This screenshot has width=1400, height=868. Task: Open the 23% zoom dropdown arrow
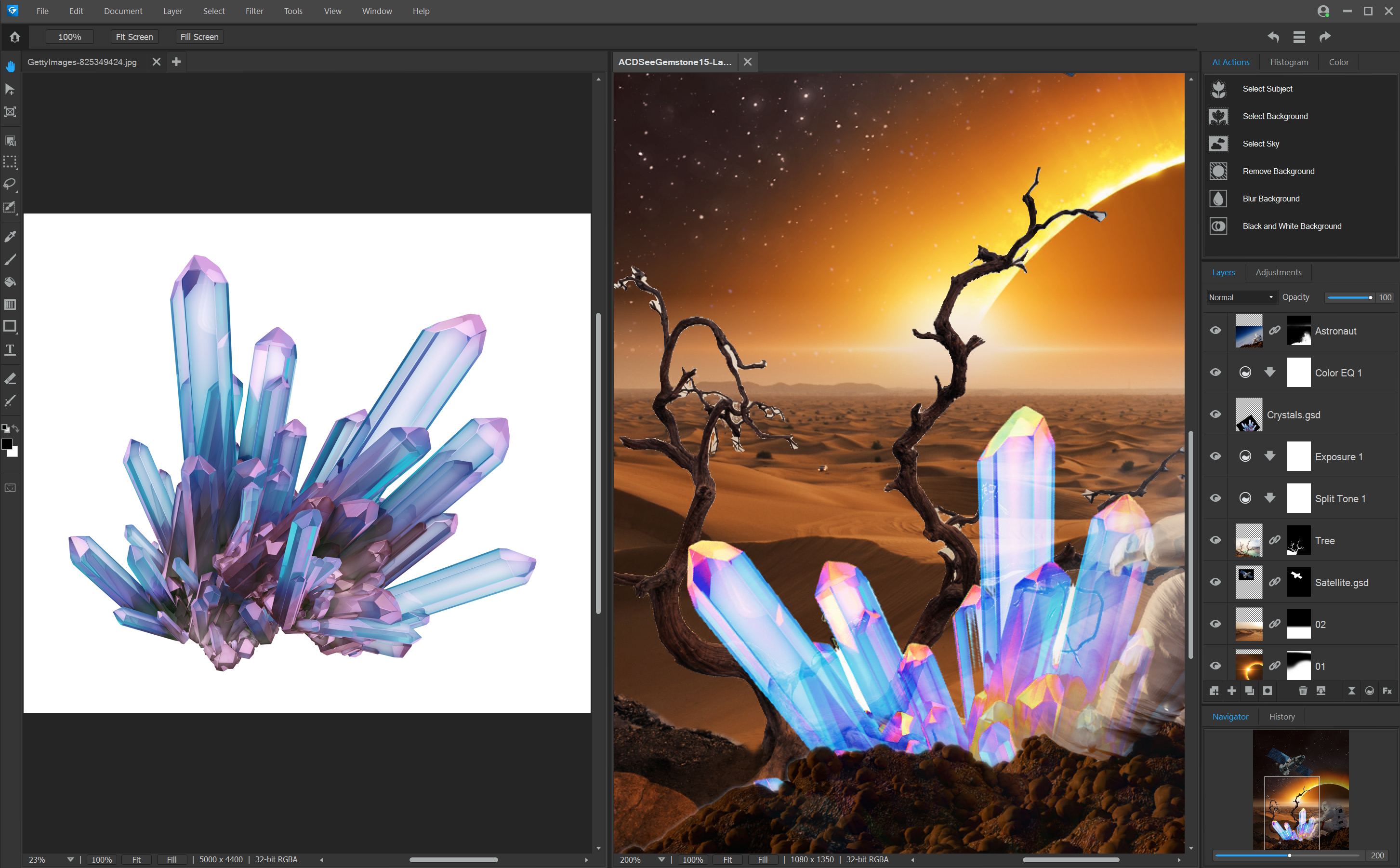pyautogui.click(x=70, y=859)
